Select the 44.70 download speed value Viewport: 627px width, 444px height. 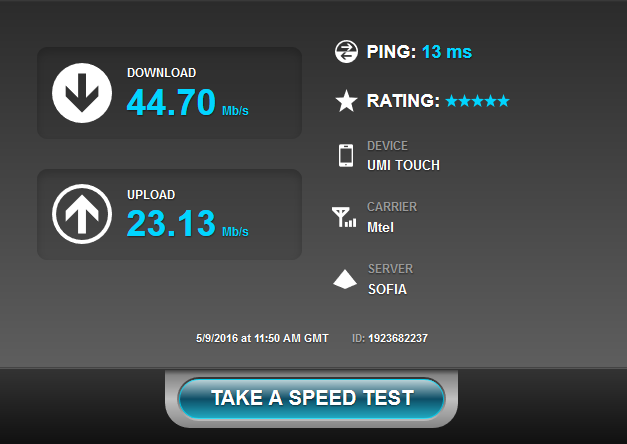click(x=171, y=102)
